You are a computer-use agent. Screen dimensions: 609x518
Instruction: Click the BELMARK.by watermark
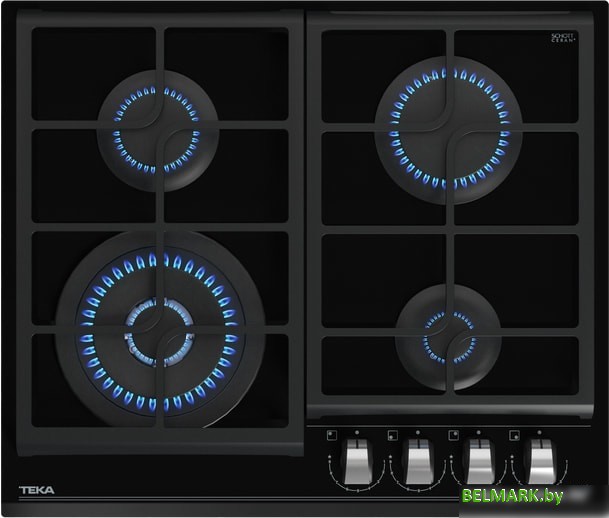[x=512, y=496]
